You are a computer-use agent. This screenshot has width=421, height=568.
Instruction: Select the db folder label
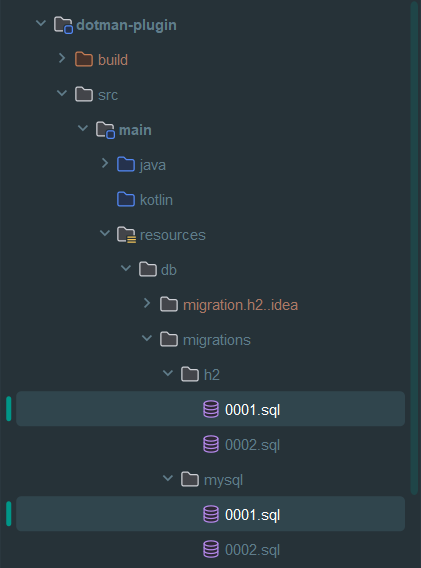pyautogui.click(x=169, y=270)
